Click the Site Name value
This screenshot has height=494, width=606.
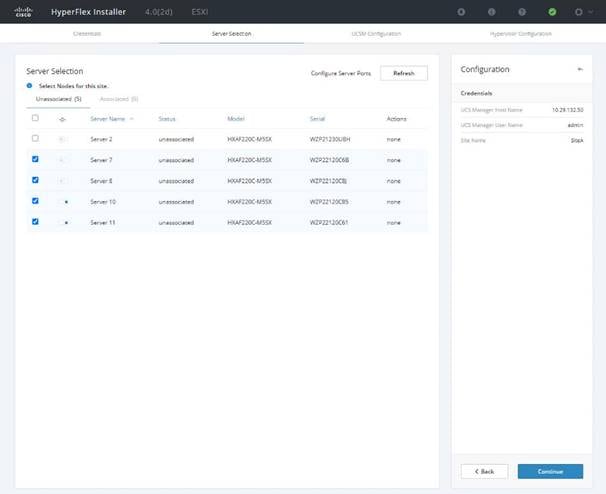tap(577, 140)
